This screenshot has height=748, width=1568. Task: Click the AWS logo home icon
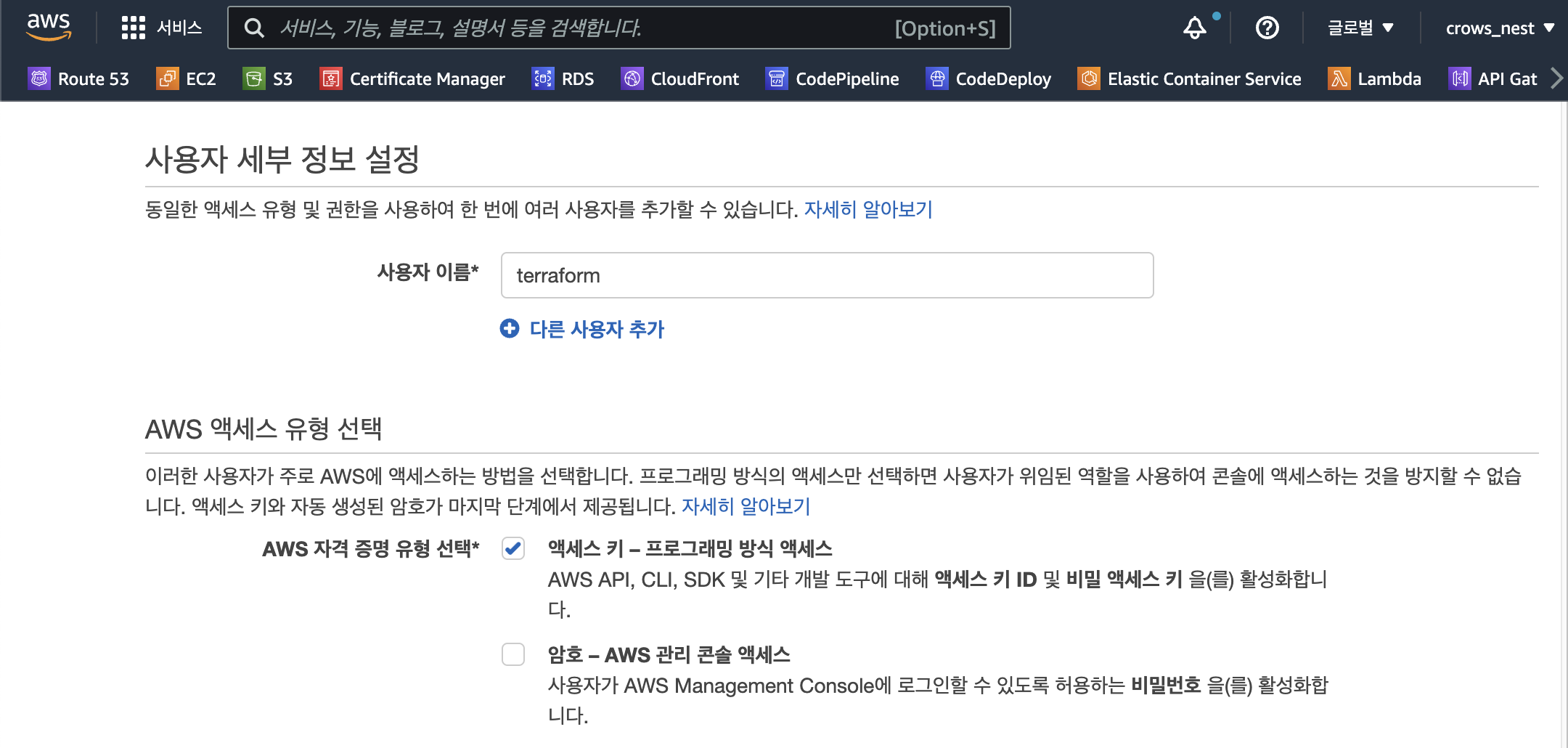(49, 27)
